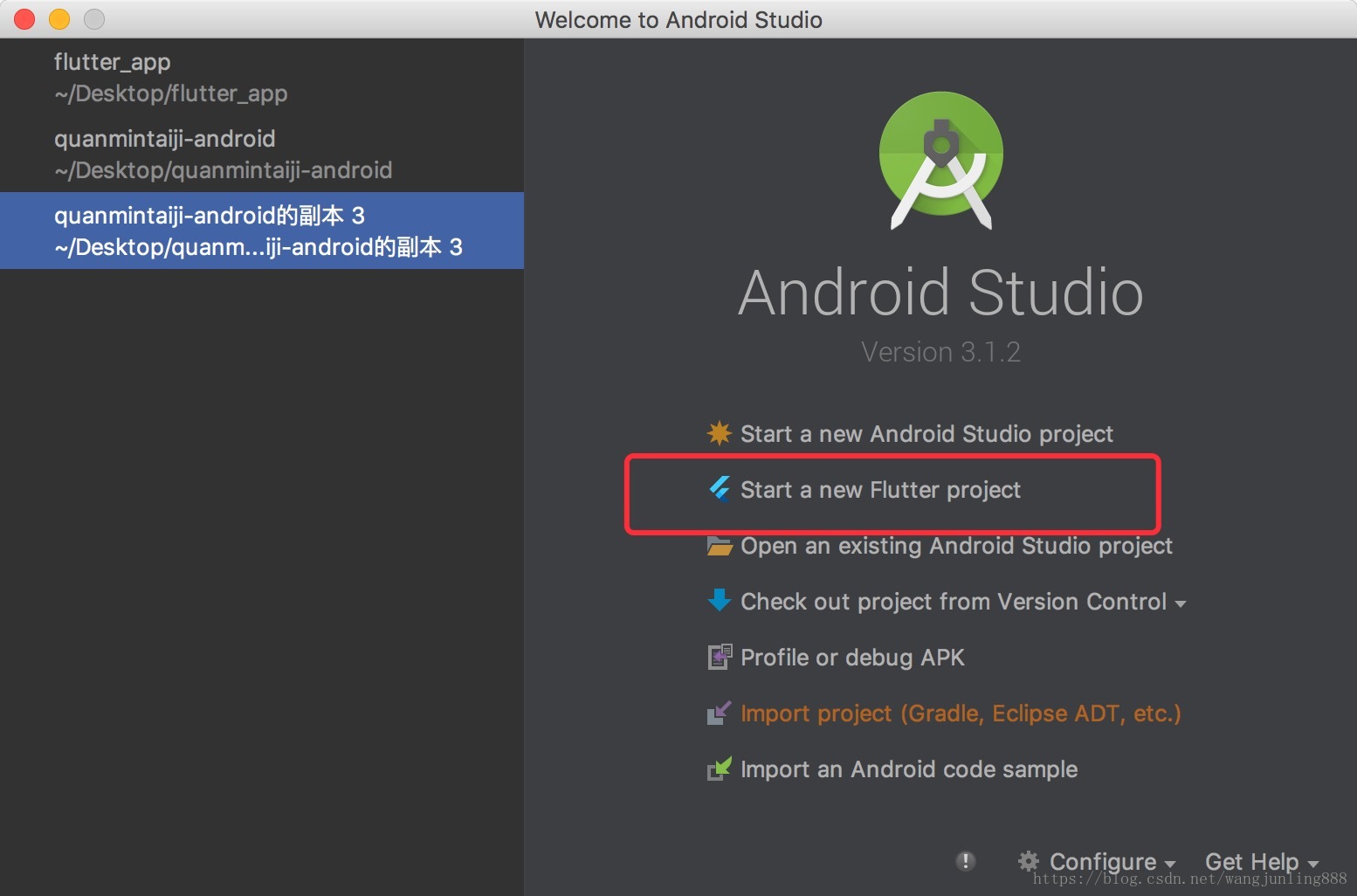Image resolution: width=1357 pixels, height=896 pixels.
Task: Click the Import Android code sample icon
Action: click(720, 768)
